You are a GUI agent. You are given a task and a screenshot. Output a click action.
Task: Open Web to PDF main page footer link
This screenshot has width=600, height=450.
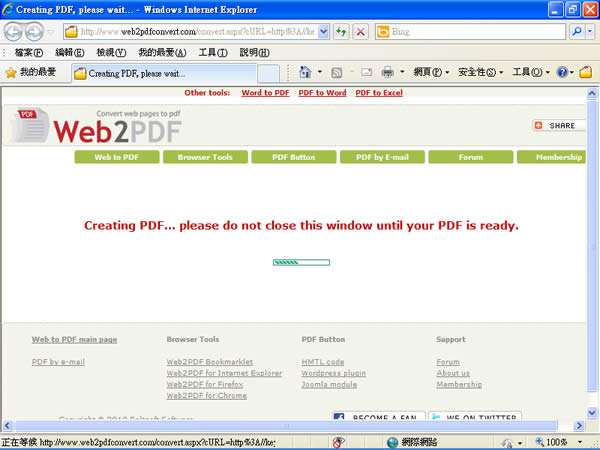[74, 340]
